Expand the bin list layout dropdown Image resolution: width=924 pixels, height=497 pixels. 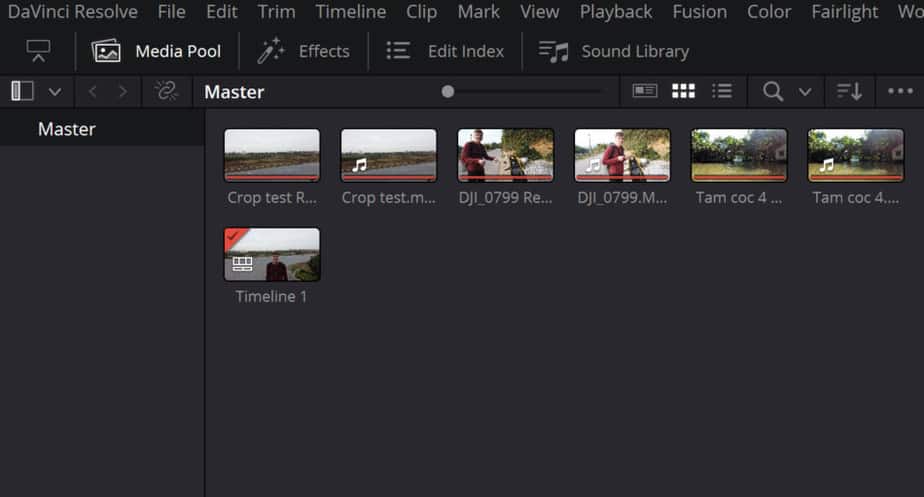click(55, 92)
